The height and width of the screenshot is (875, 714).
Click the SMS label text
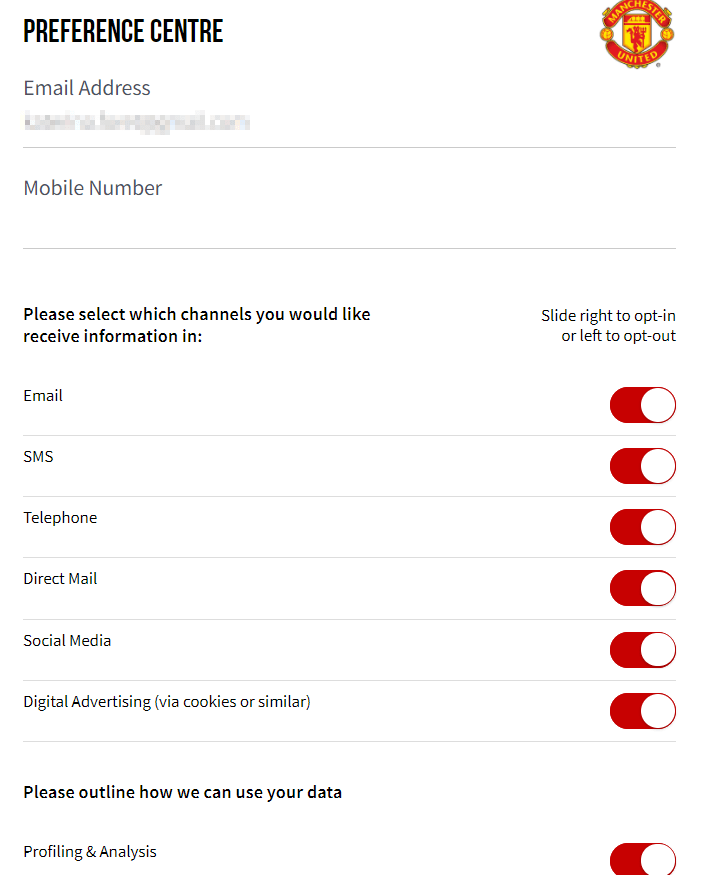point(38,457)
